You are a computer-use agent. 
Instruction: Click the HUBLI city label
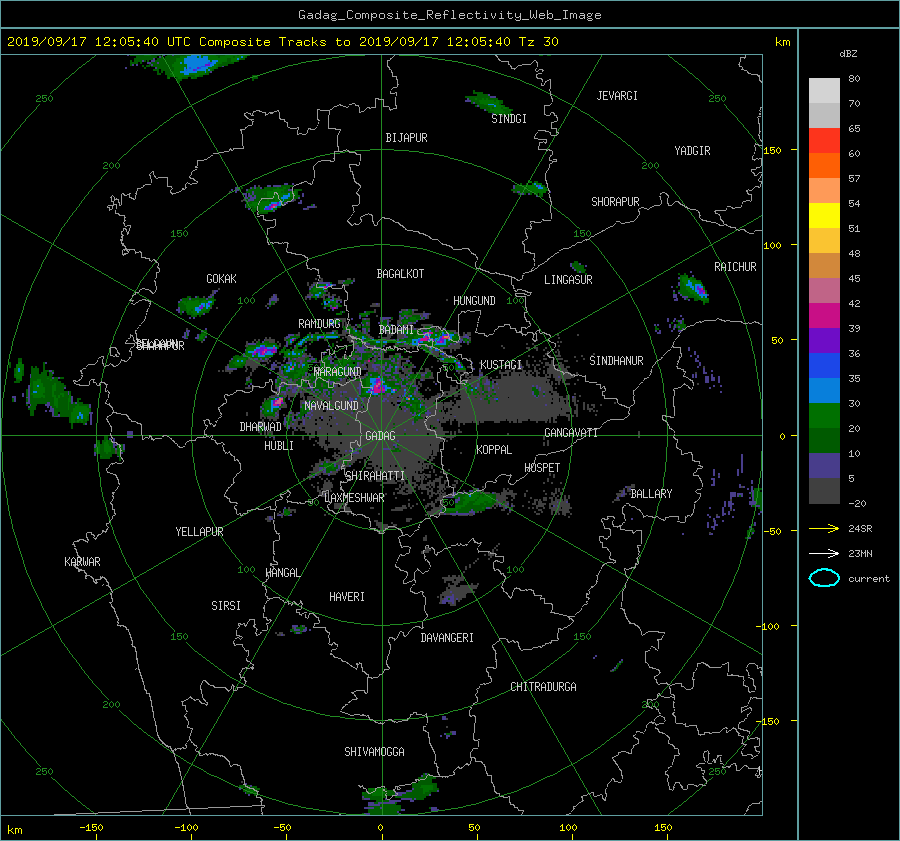[x=279, y=446]
